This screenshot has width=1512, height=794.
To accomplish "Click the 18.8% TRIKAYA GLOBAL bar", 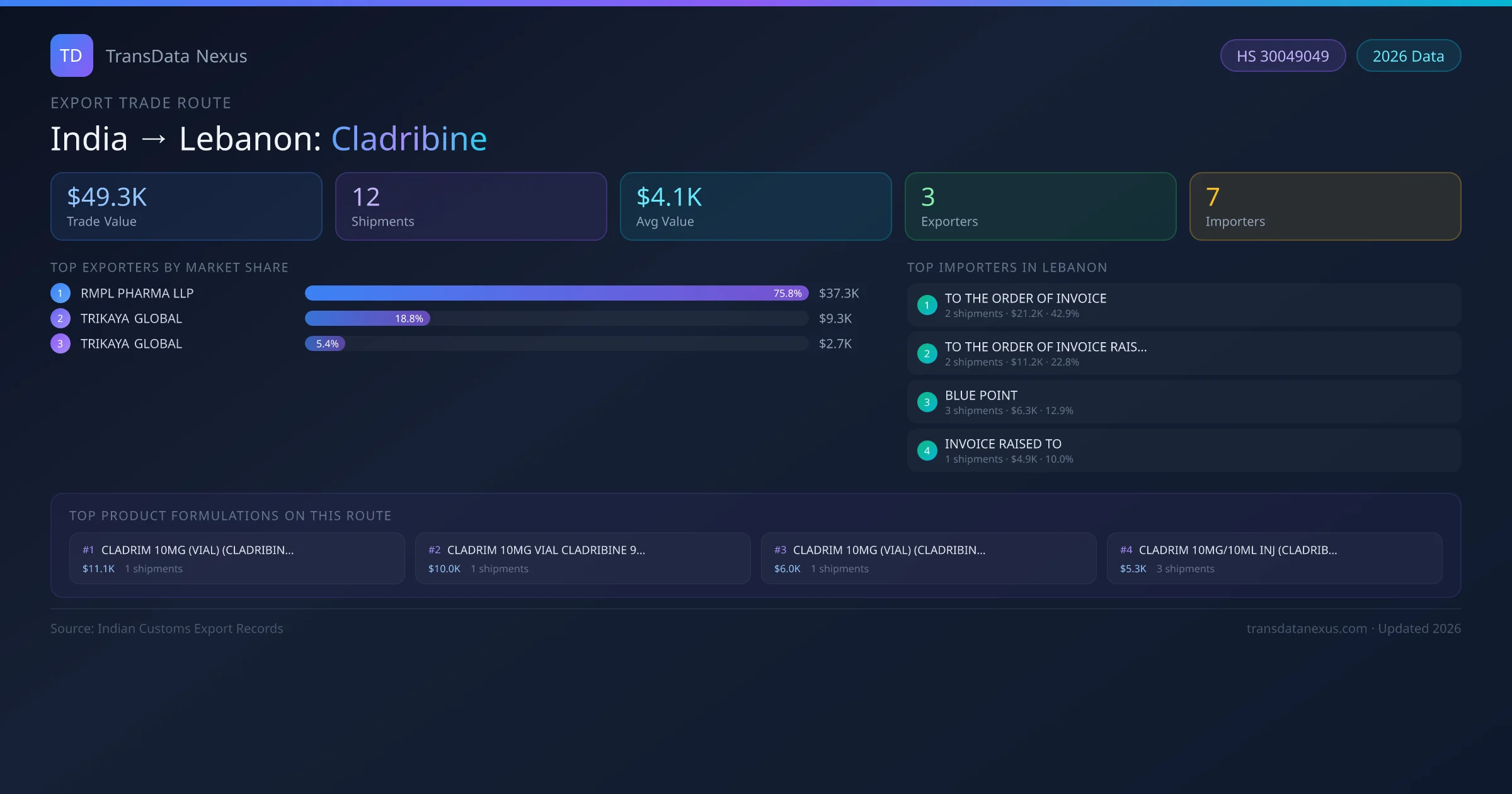I will 367,318.
